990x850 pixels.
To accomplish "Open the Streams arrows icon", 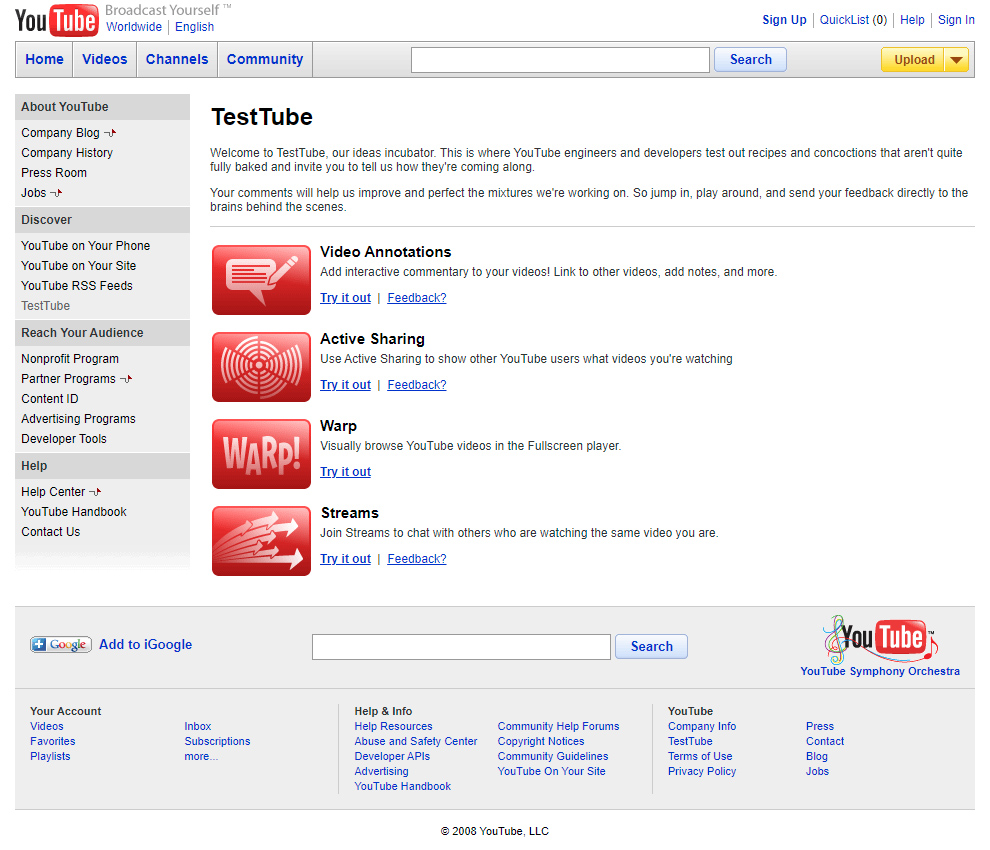I will point(261,541).
